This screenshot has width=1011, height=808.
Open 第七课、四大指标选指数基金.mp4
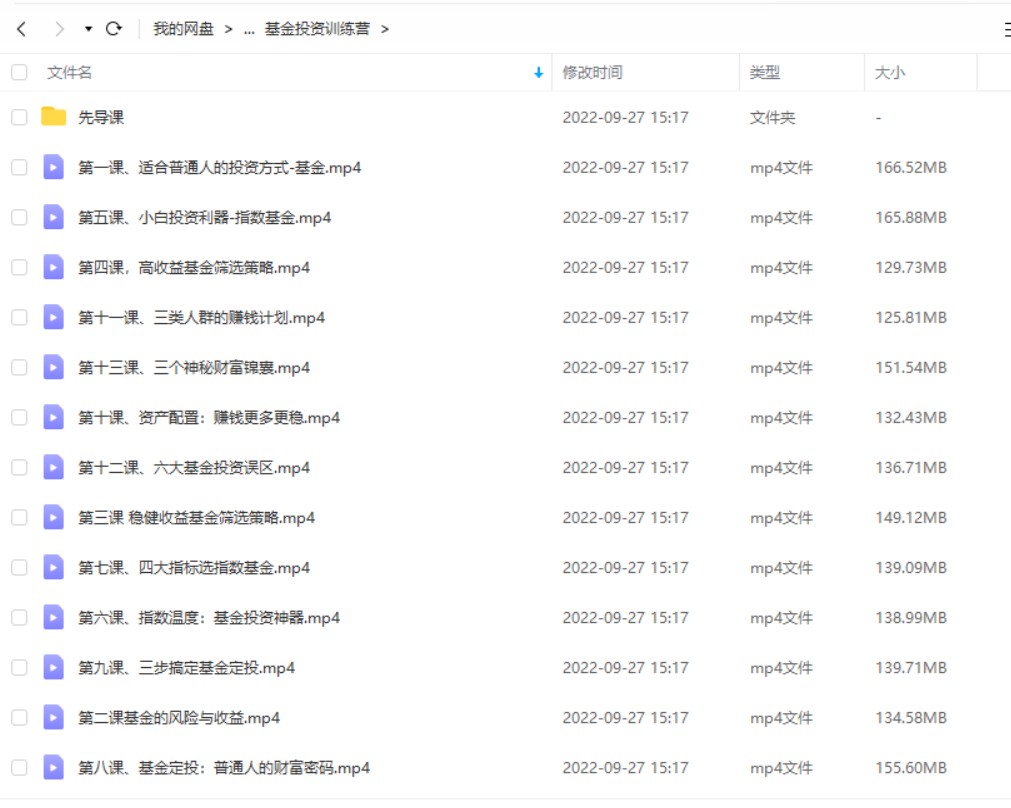click(x=193, y=567)
